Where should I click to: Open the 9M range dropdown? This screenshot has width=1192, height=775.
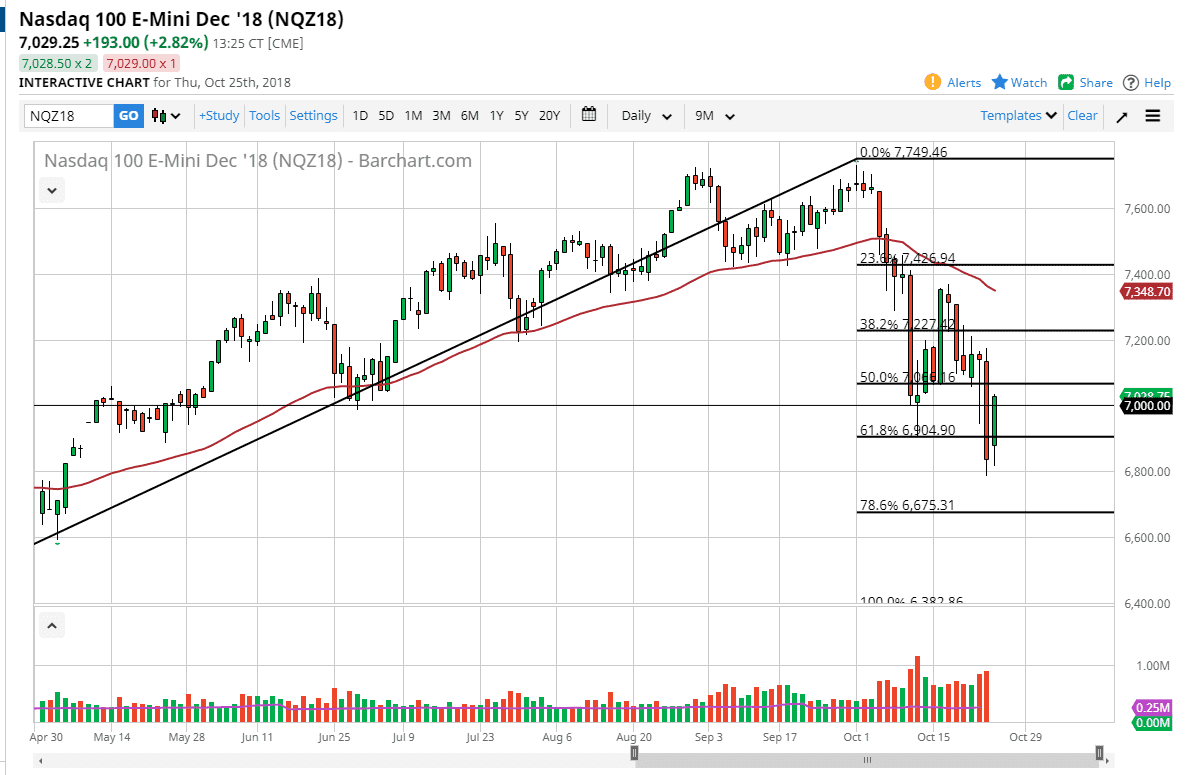click(x=714, y=116)
